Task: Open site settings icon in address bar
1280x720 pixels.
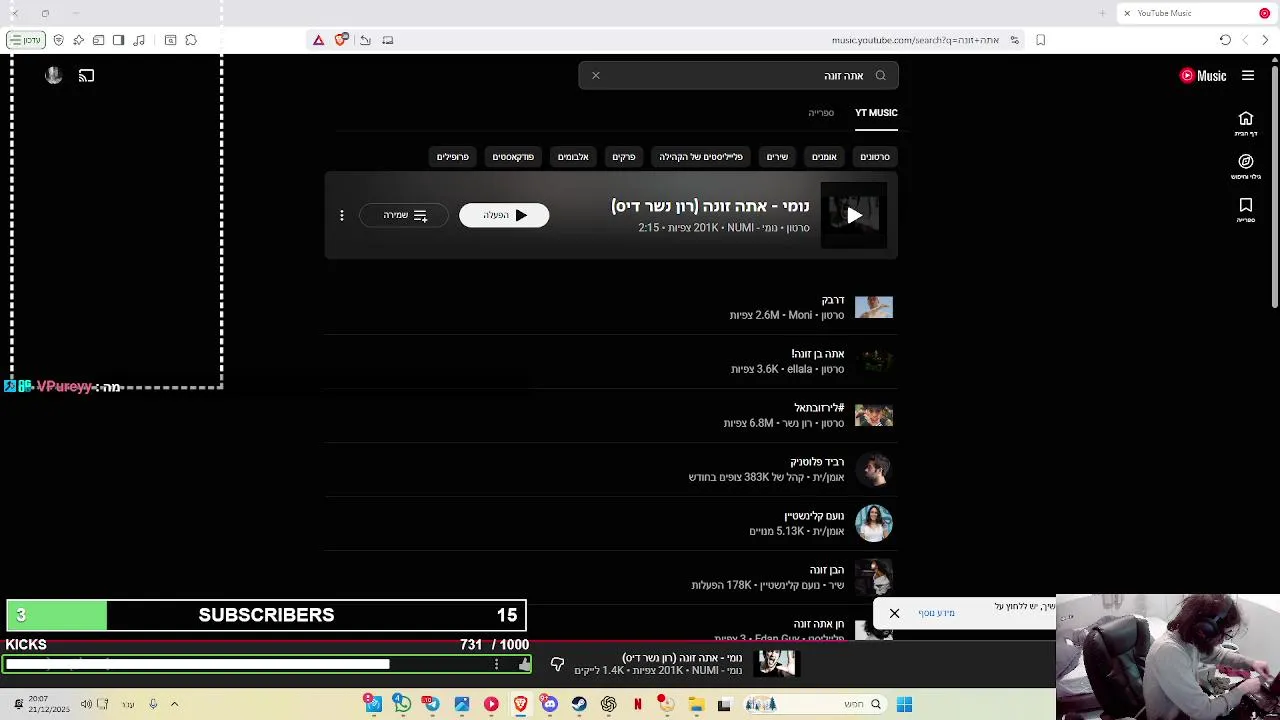Action: point(1014,40)
